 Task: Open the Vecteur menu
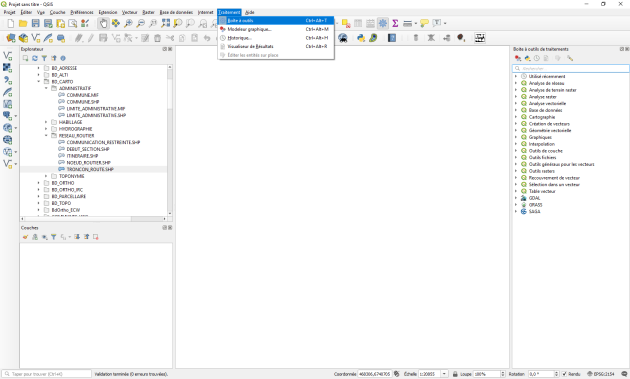tap(130, 12)
